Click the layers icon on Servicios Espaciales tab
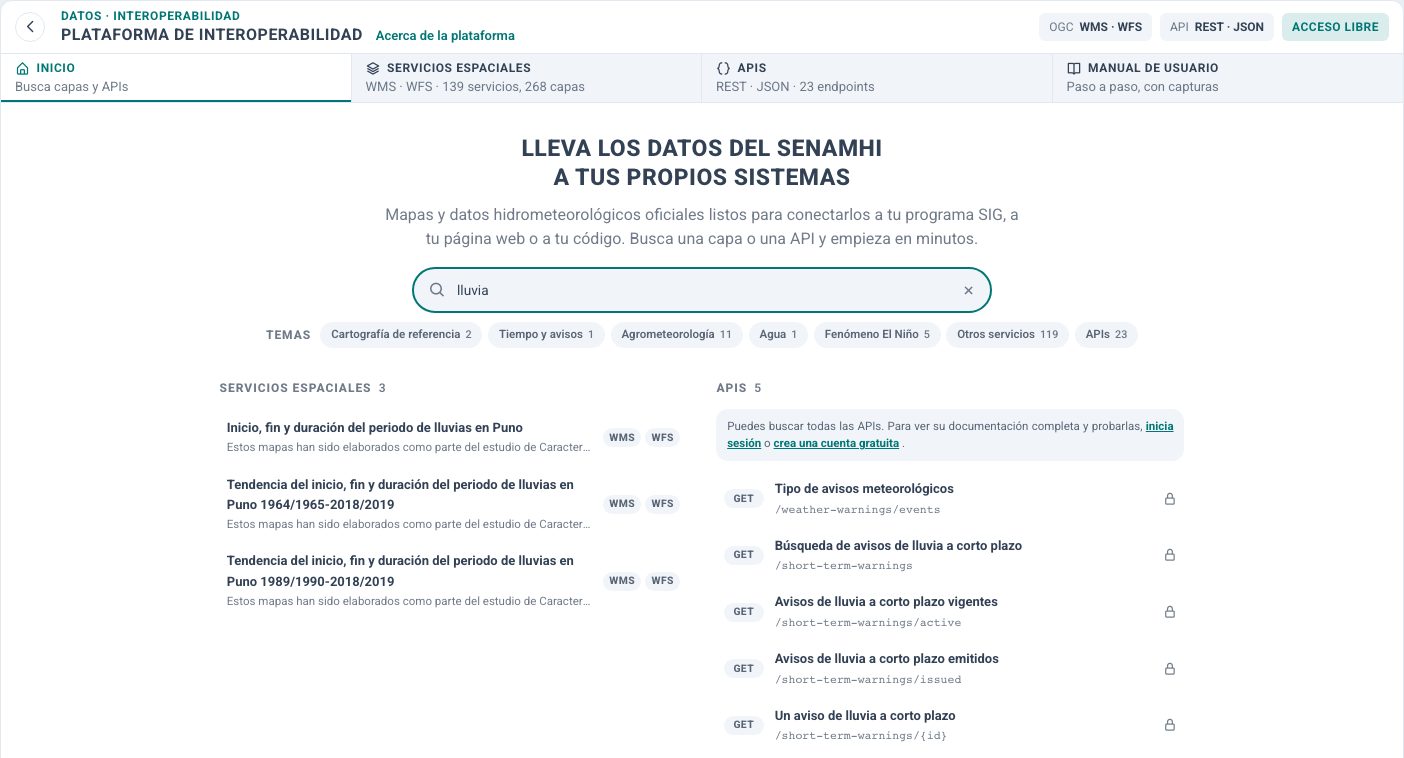1404x758 pixels. tap(373, 68)
